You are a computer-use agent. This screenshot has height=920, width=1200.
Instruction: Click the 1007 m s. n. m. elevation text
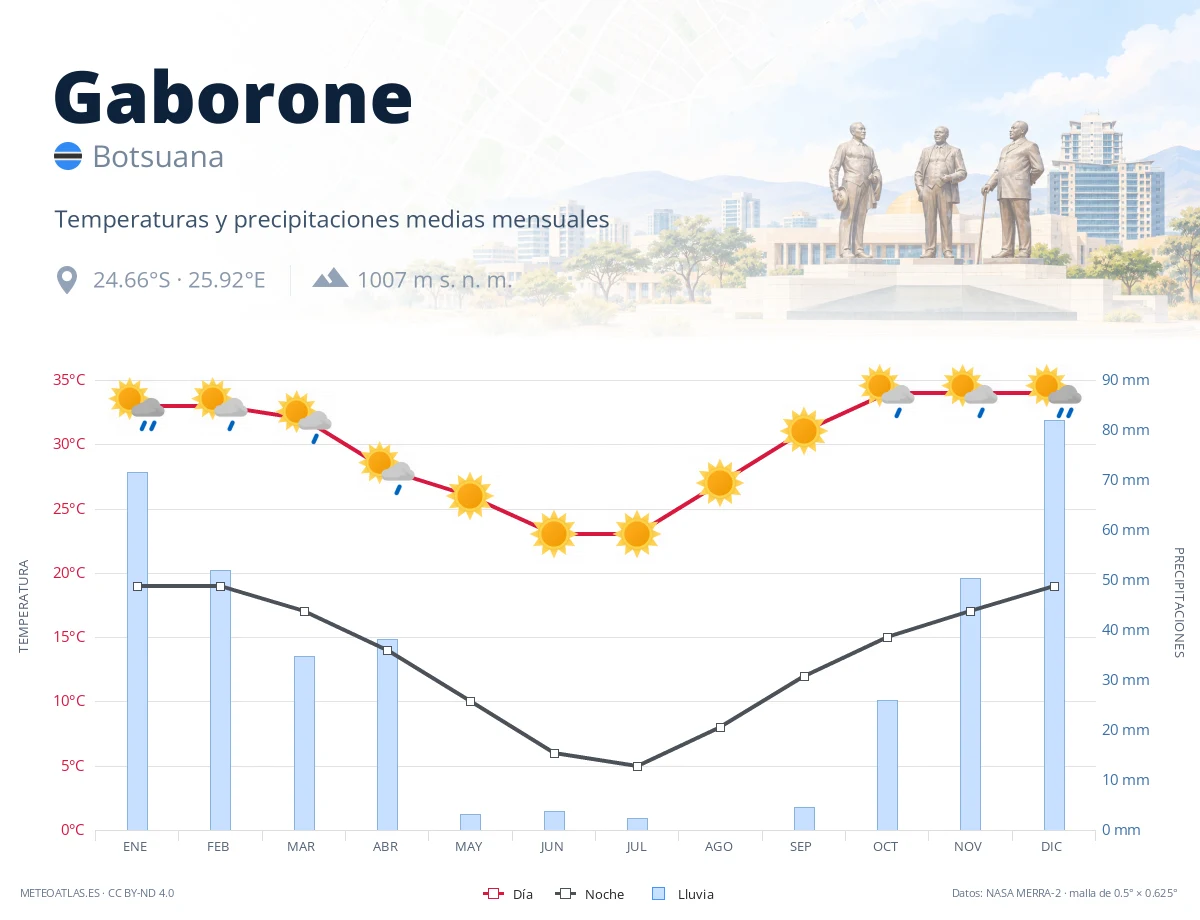[434, 279]
